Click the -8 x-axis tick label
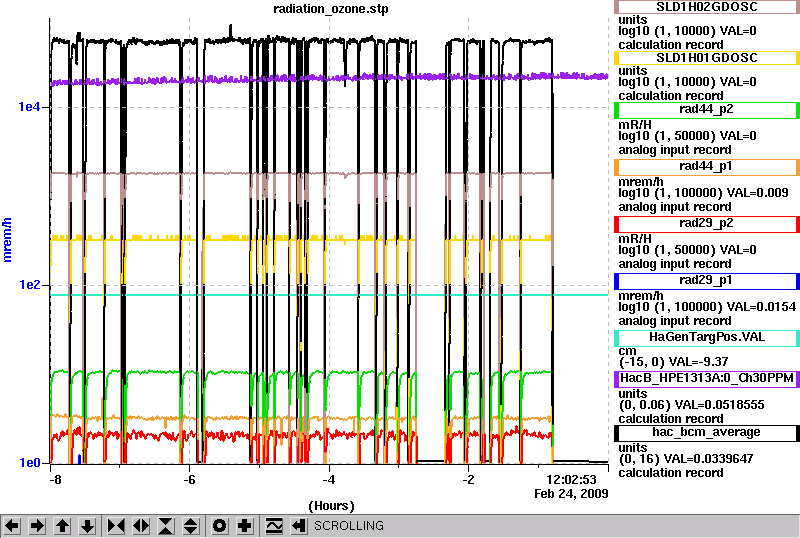The image size is (800, 538). (x=56, y=480)
